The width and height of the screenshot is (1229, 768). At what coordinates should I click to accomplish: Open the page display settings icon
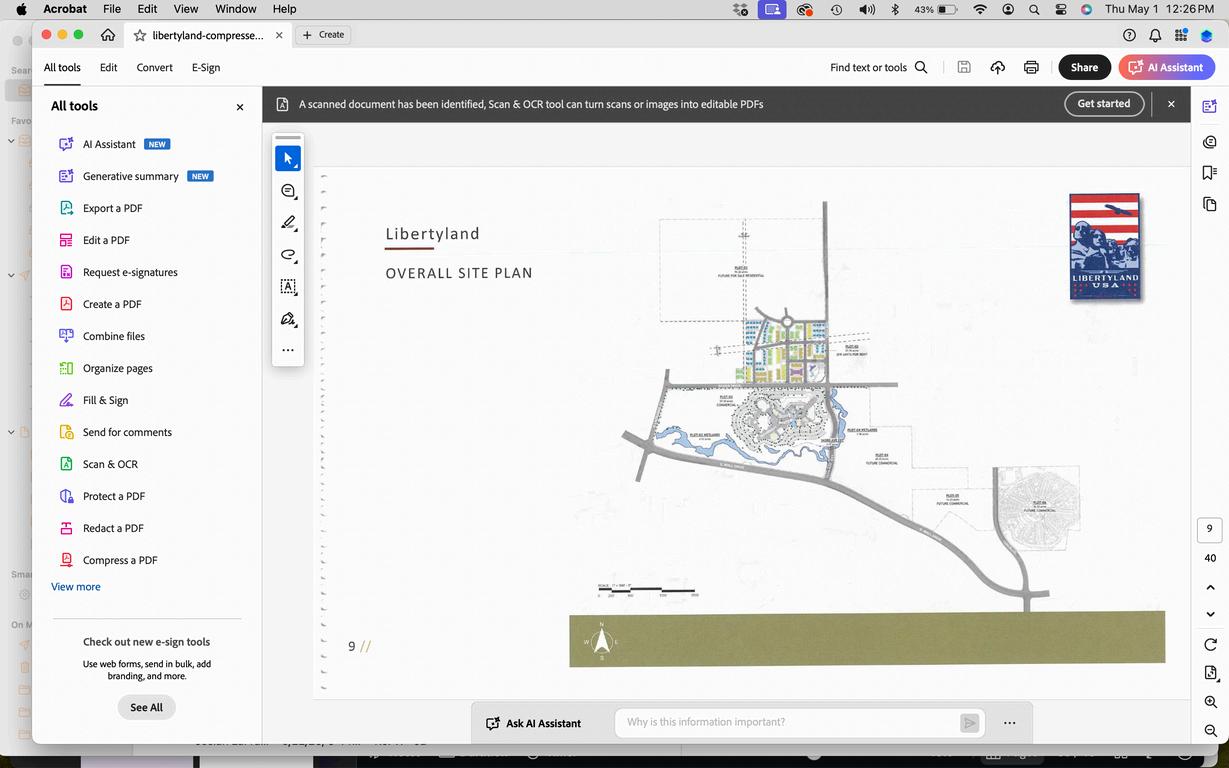[x=1210, y=673]
